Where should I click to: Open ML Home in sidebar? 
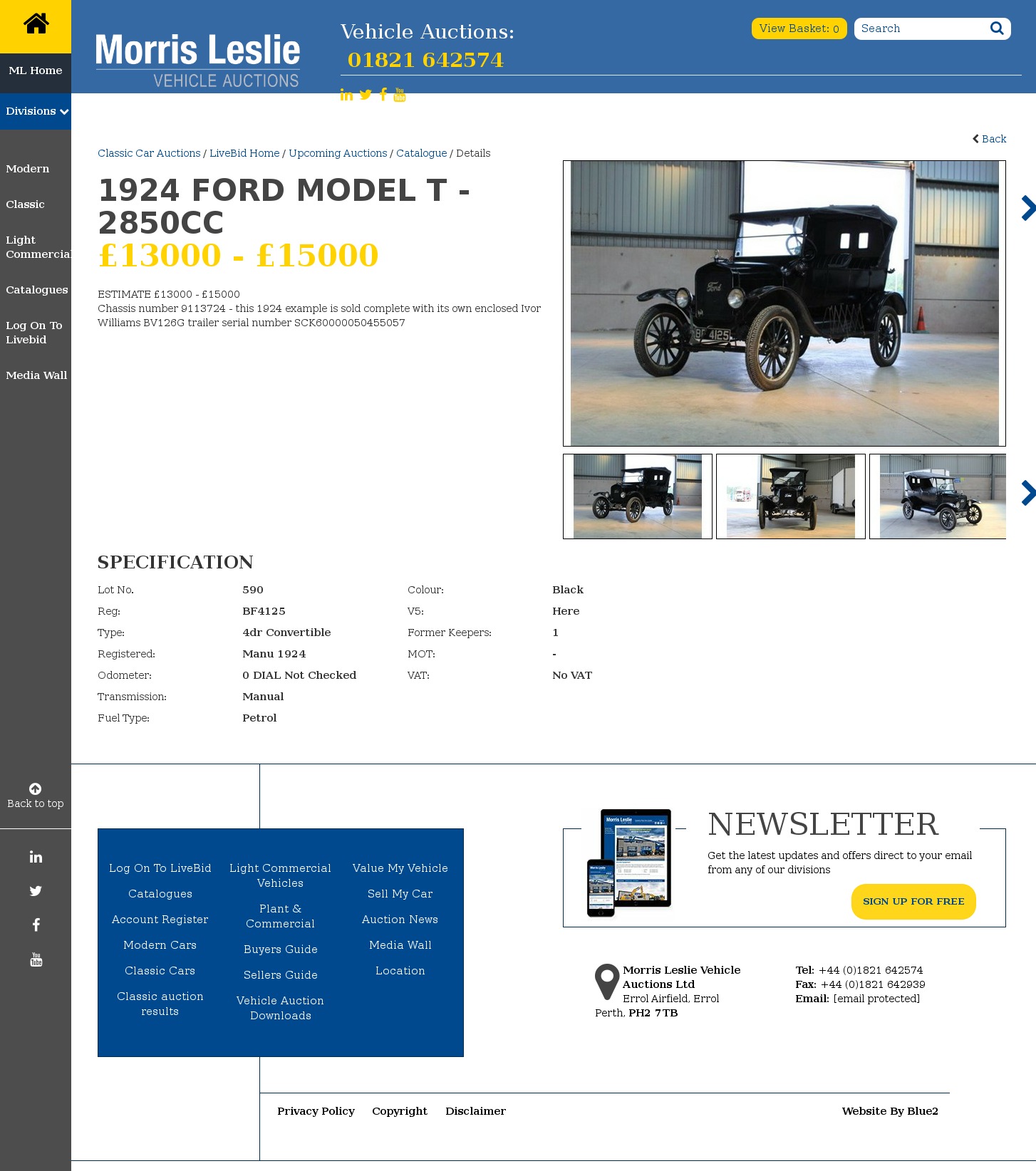[36, 71]
